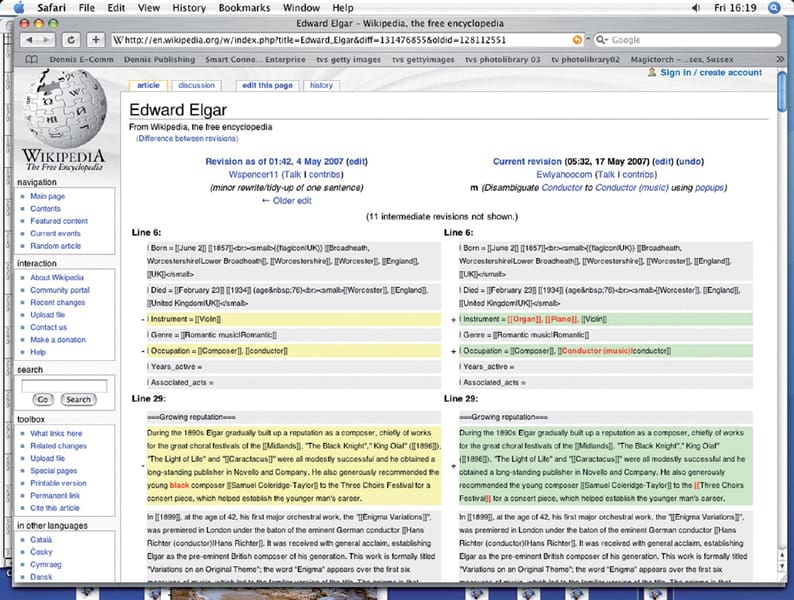794x600 pixels.
Task: Open What links here link
Action: 56,433
